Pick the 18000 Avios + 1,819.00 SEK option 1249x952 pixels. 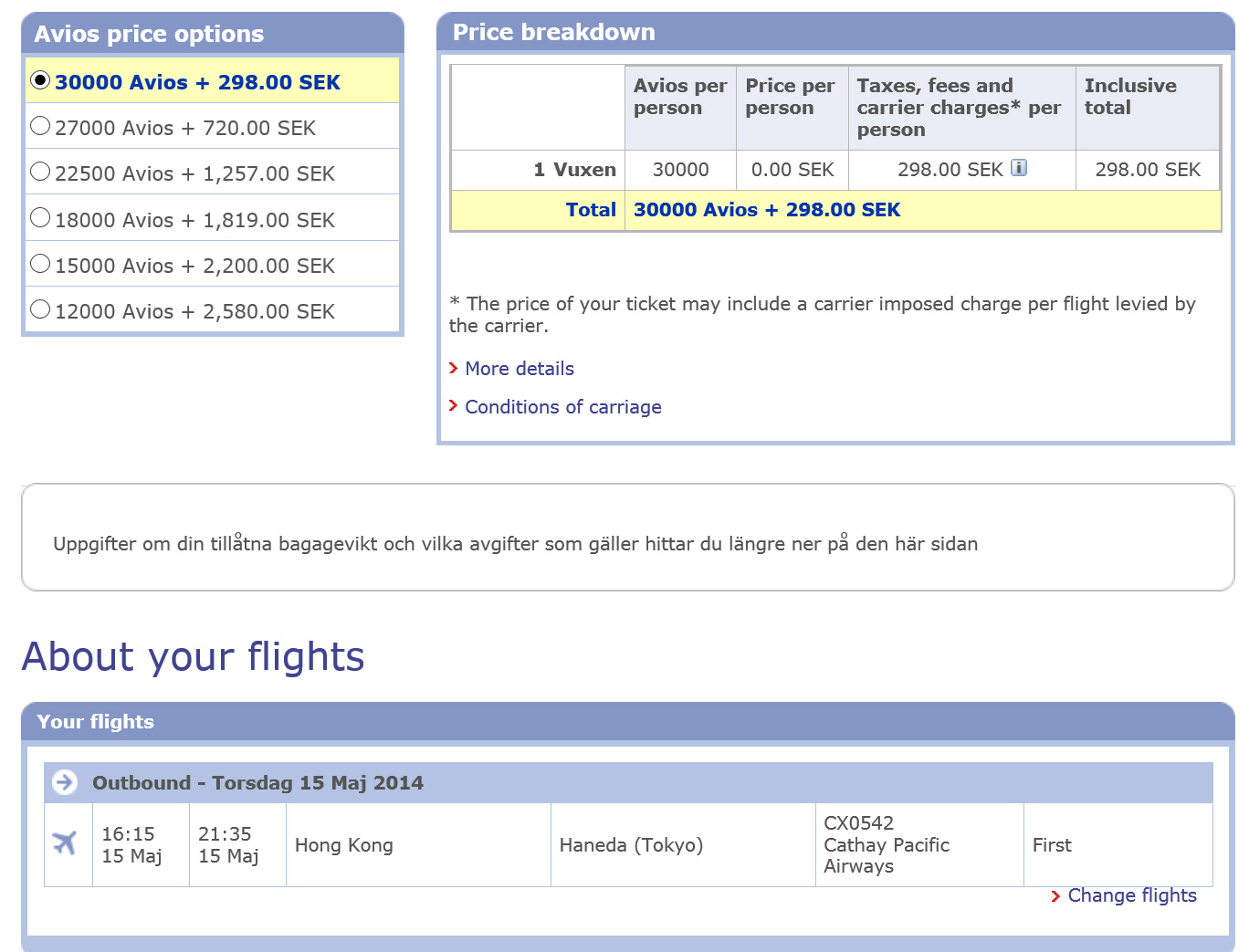coord(40,218)
